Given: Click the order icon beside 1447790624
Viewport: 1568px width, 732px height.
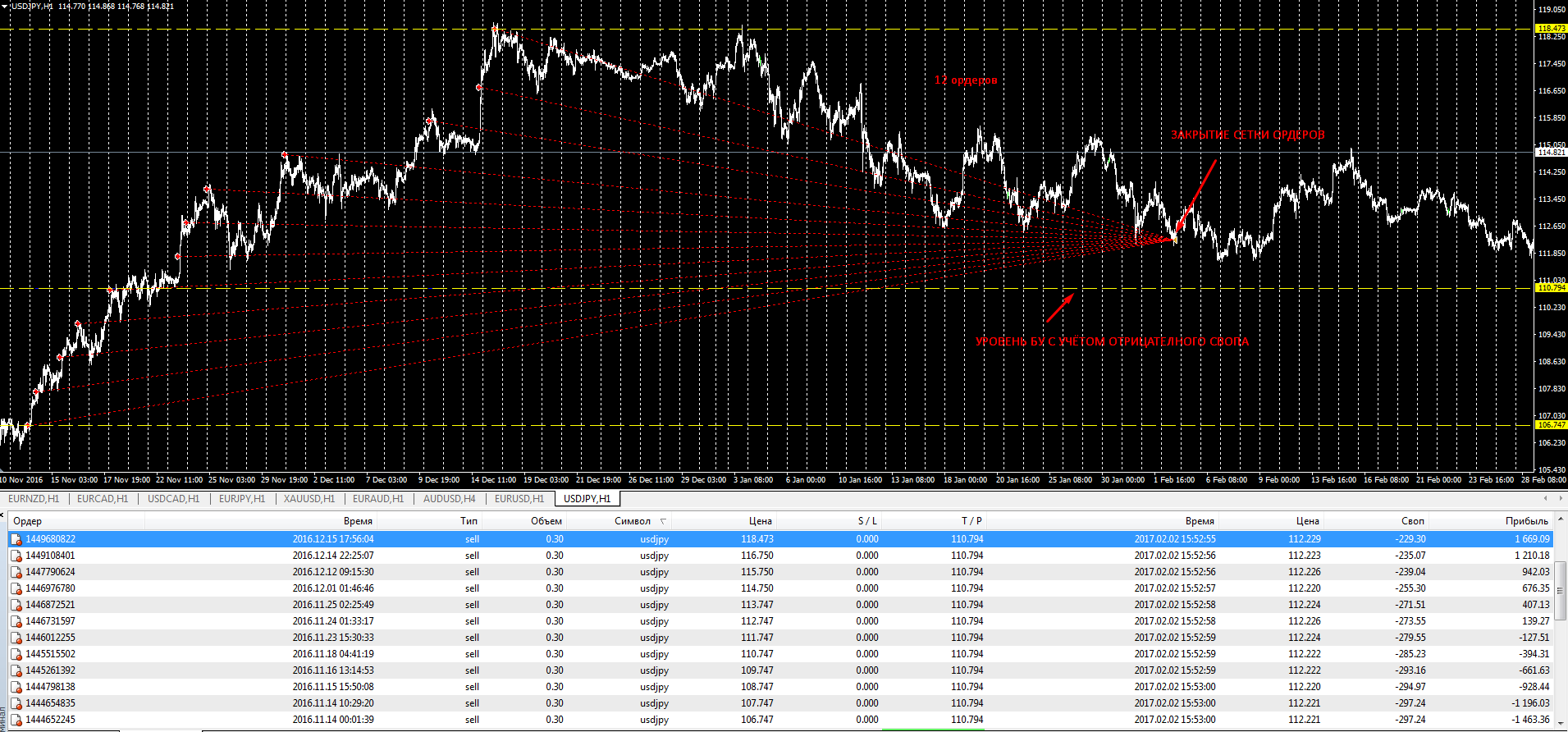Looking at the screenshot, I should [x=16, y=572].
